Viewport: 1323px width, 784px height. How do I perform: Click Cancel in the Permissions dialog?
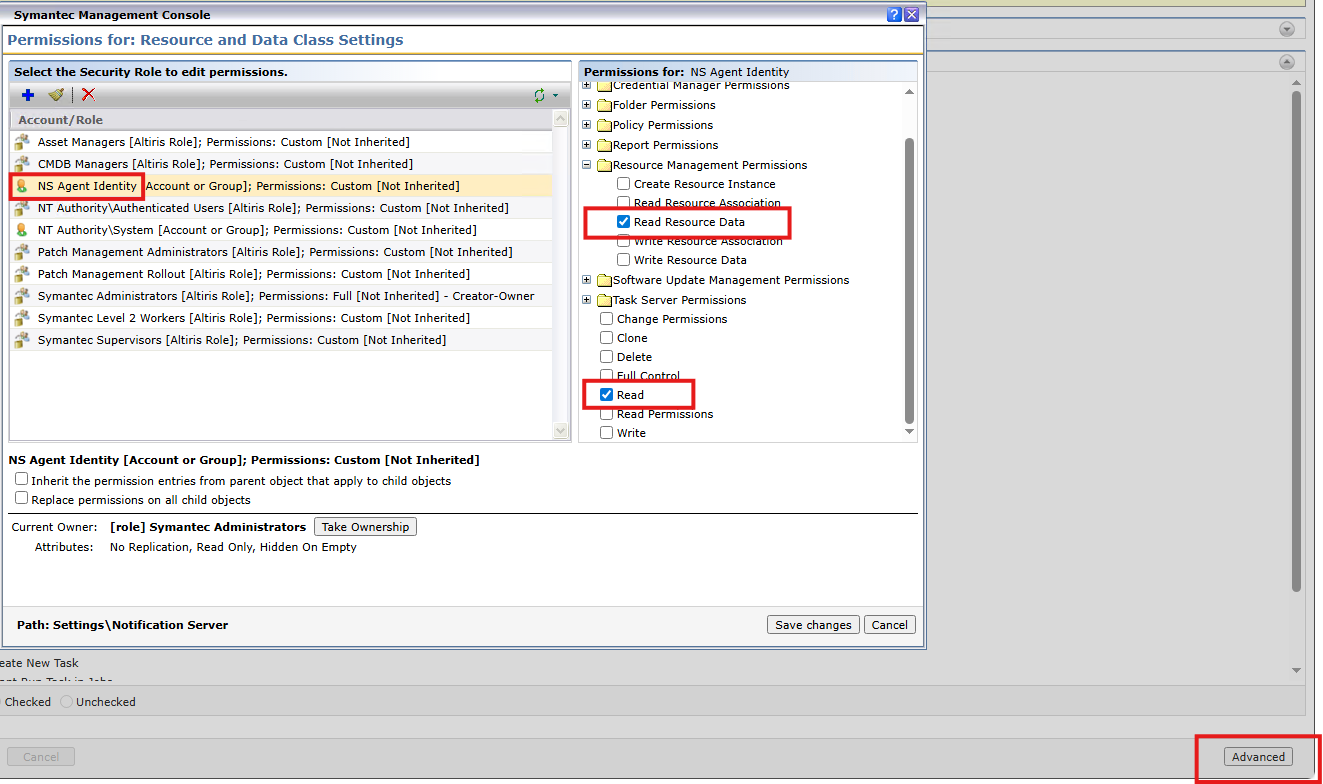point(890,625)
